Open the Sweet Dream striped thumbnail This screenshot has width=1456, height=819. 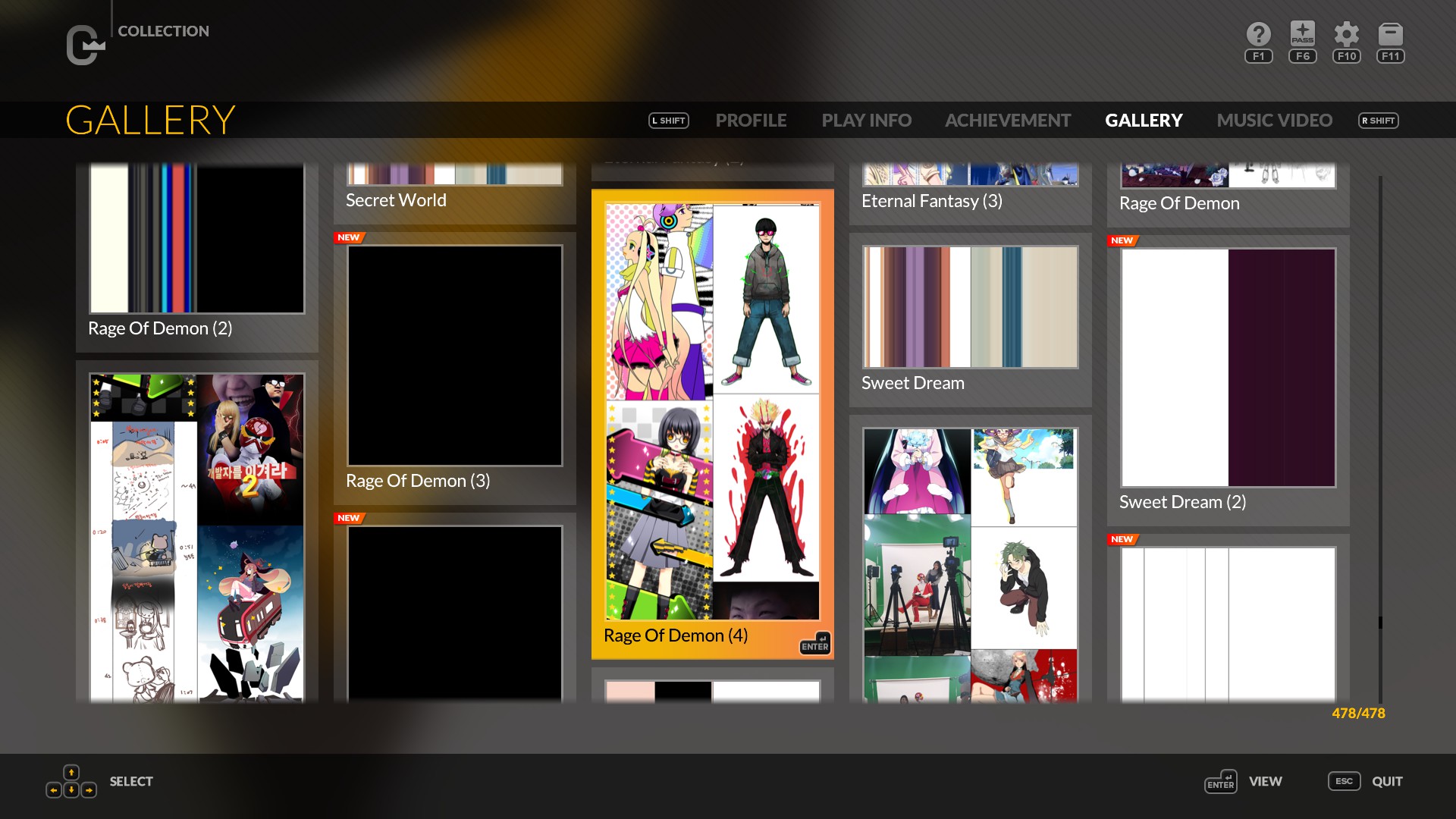971,307
